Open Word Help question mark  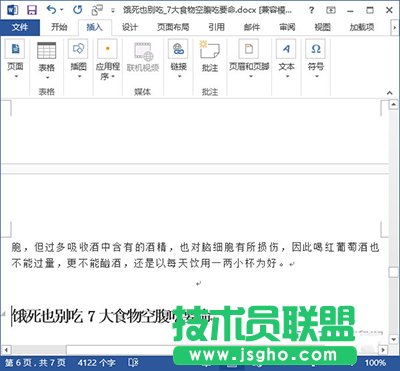tap(311, 10)
